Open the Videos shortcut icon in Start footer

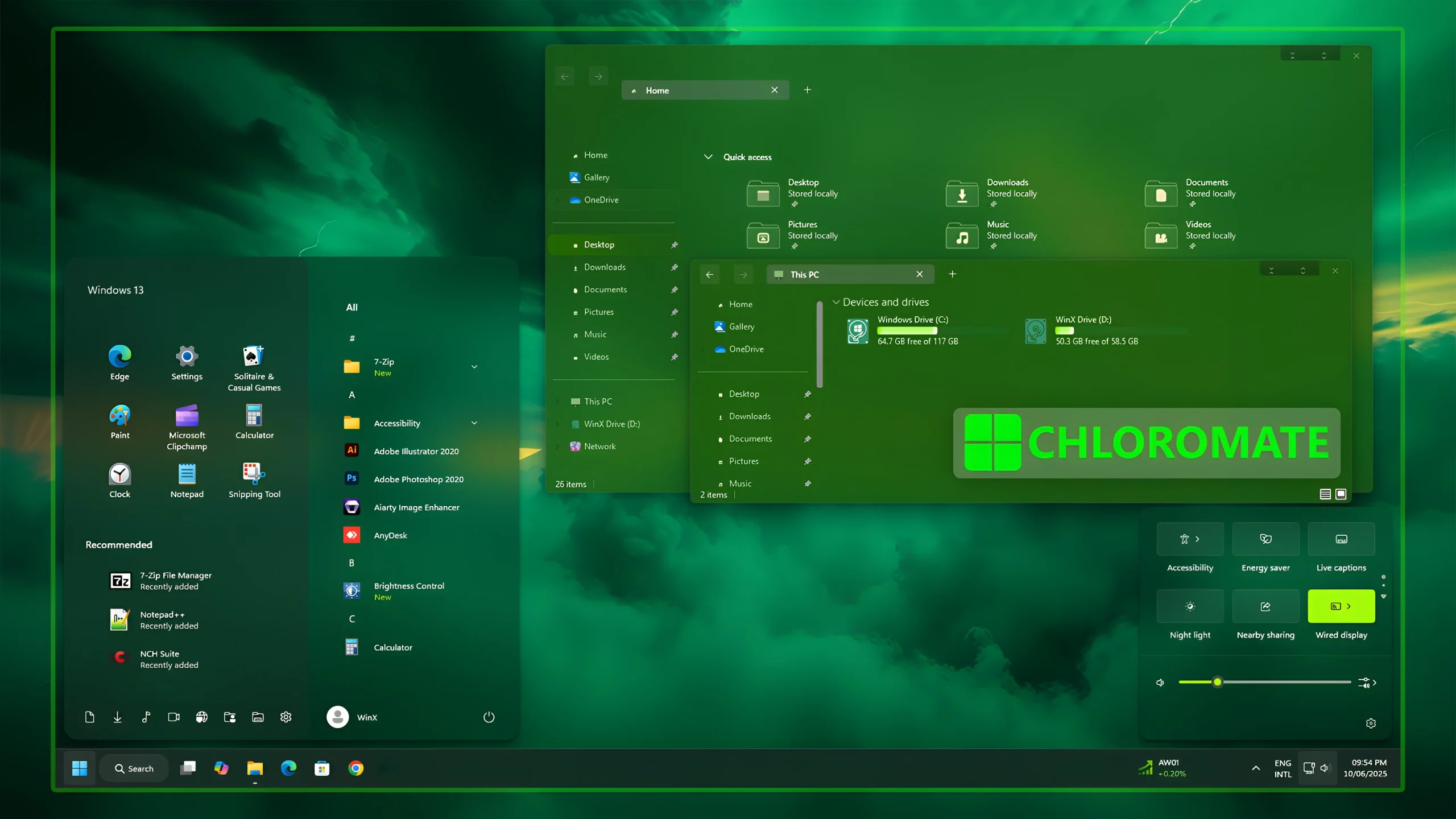(x=173, y=717)
